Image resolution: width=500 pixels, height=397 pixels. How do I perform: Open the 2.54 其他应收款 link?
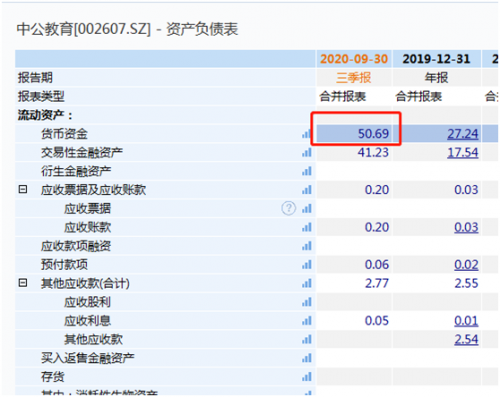click(x=466, y=339)
